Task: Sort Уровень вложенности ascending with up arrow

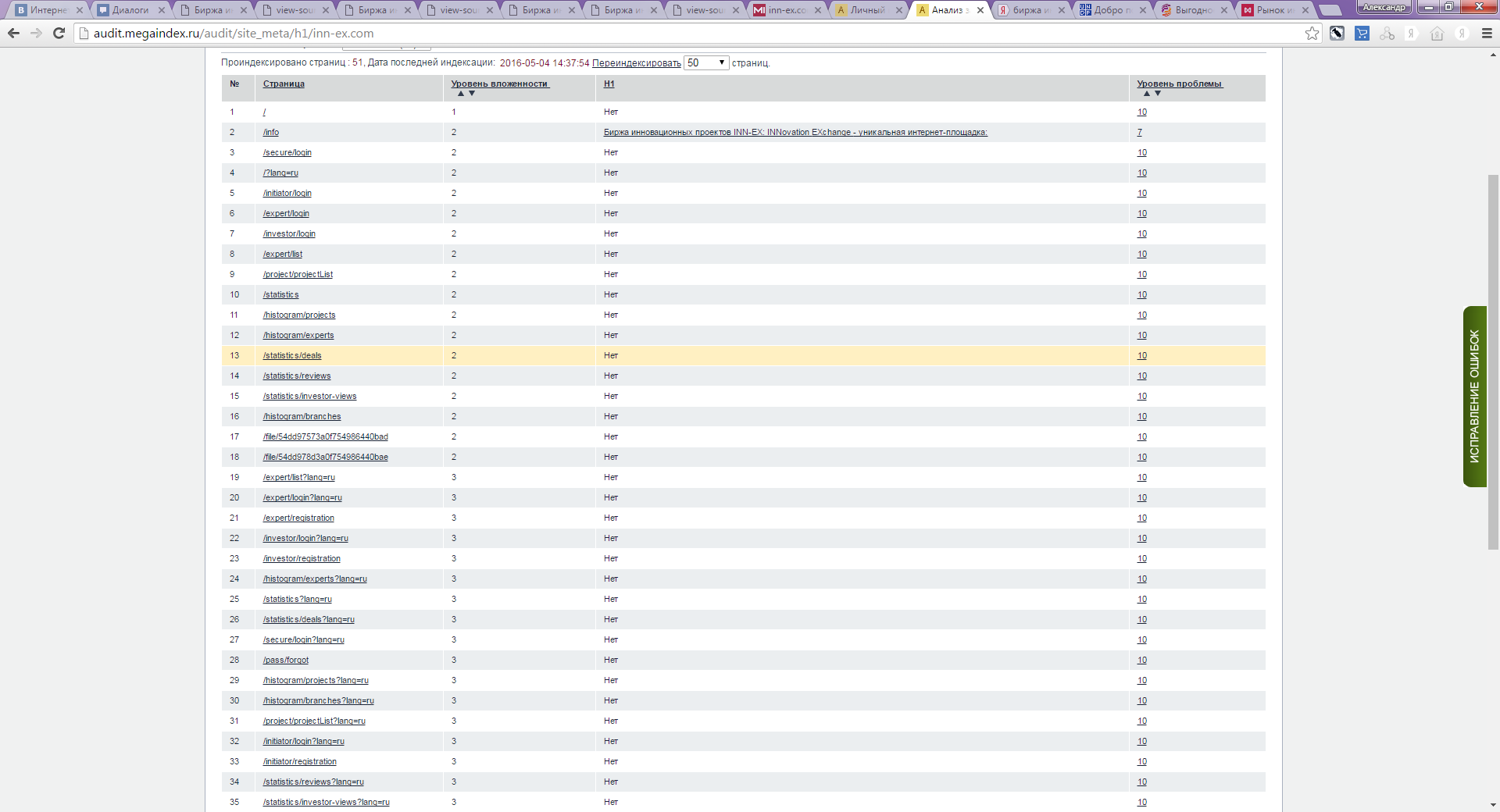Action: 461,94
